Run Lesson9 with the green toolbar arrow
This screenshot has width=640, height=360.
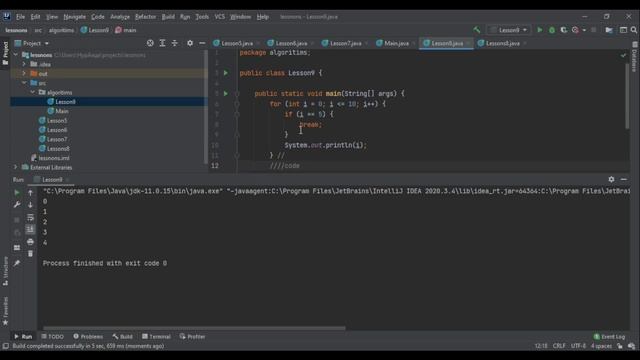540,30
